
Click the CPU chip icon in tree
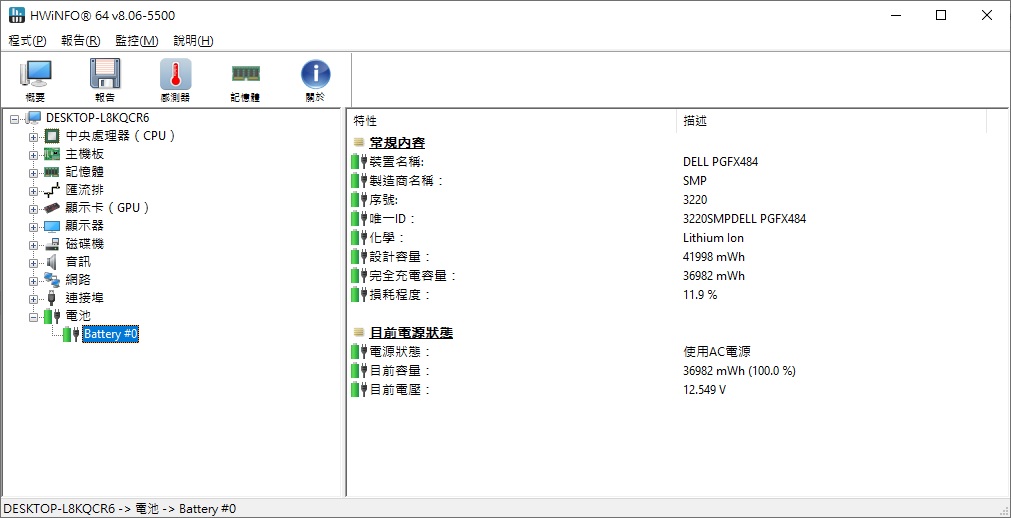click(52, 136)
